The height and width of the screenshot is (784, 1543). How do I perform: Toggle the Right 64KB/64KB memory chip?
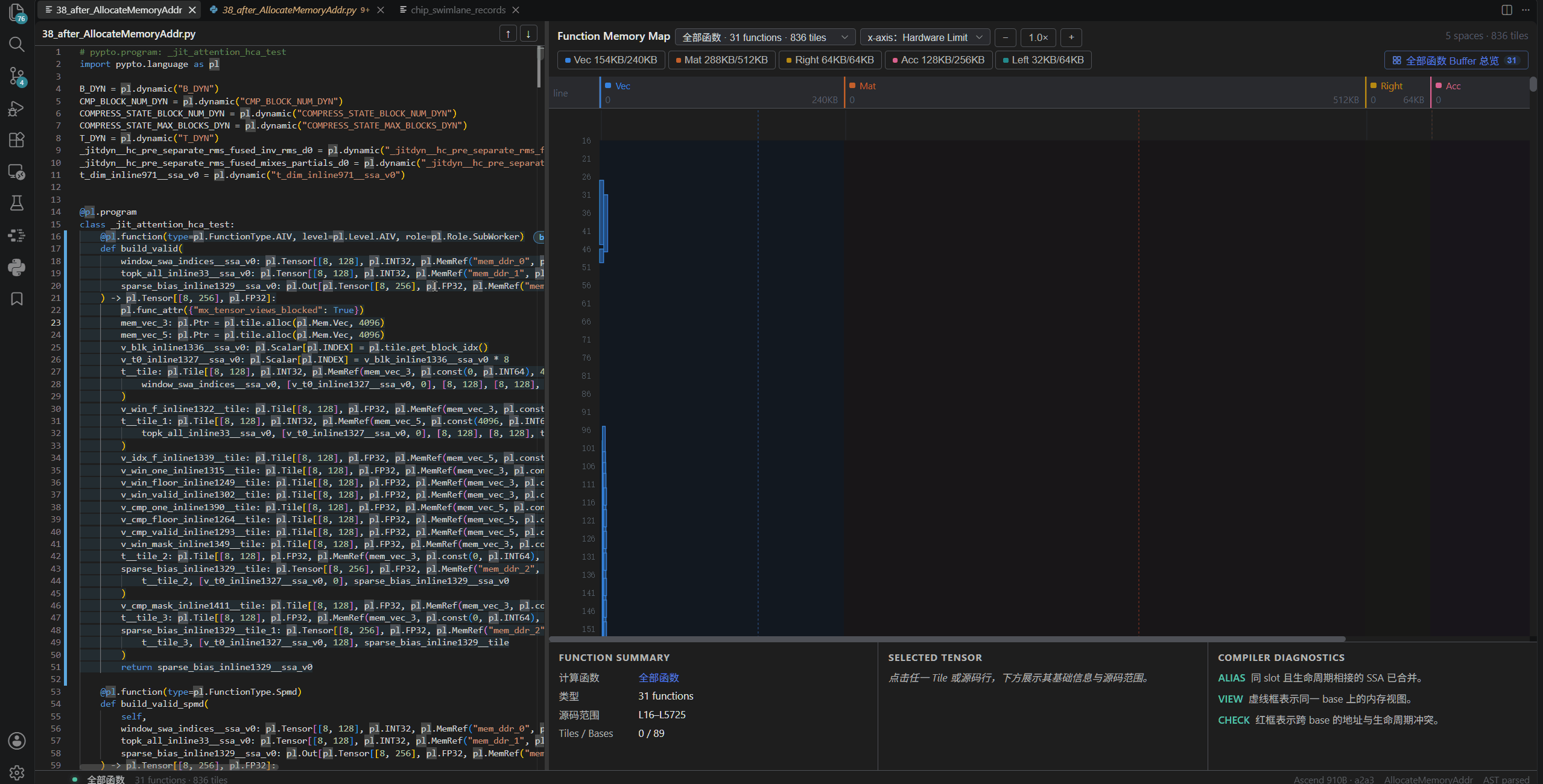tap(830, 60)
